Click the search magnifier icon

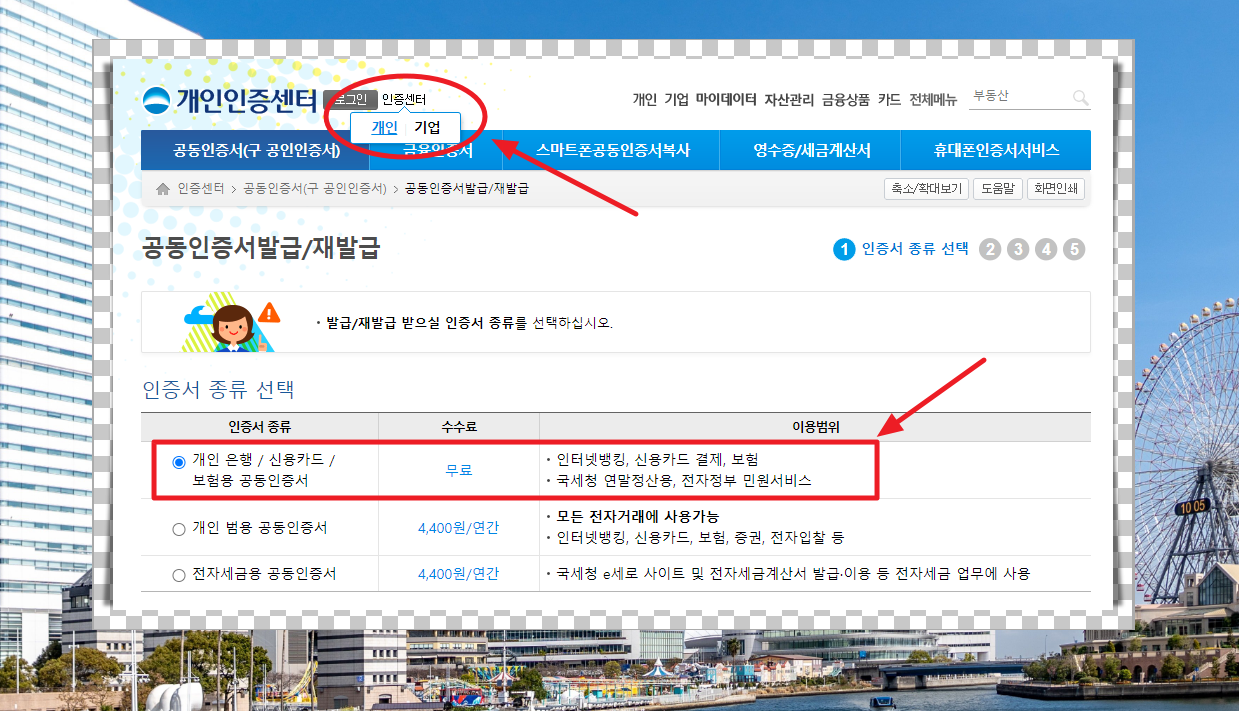(1080, 97)
